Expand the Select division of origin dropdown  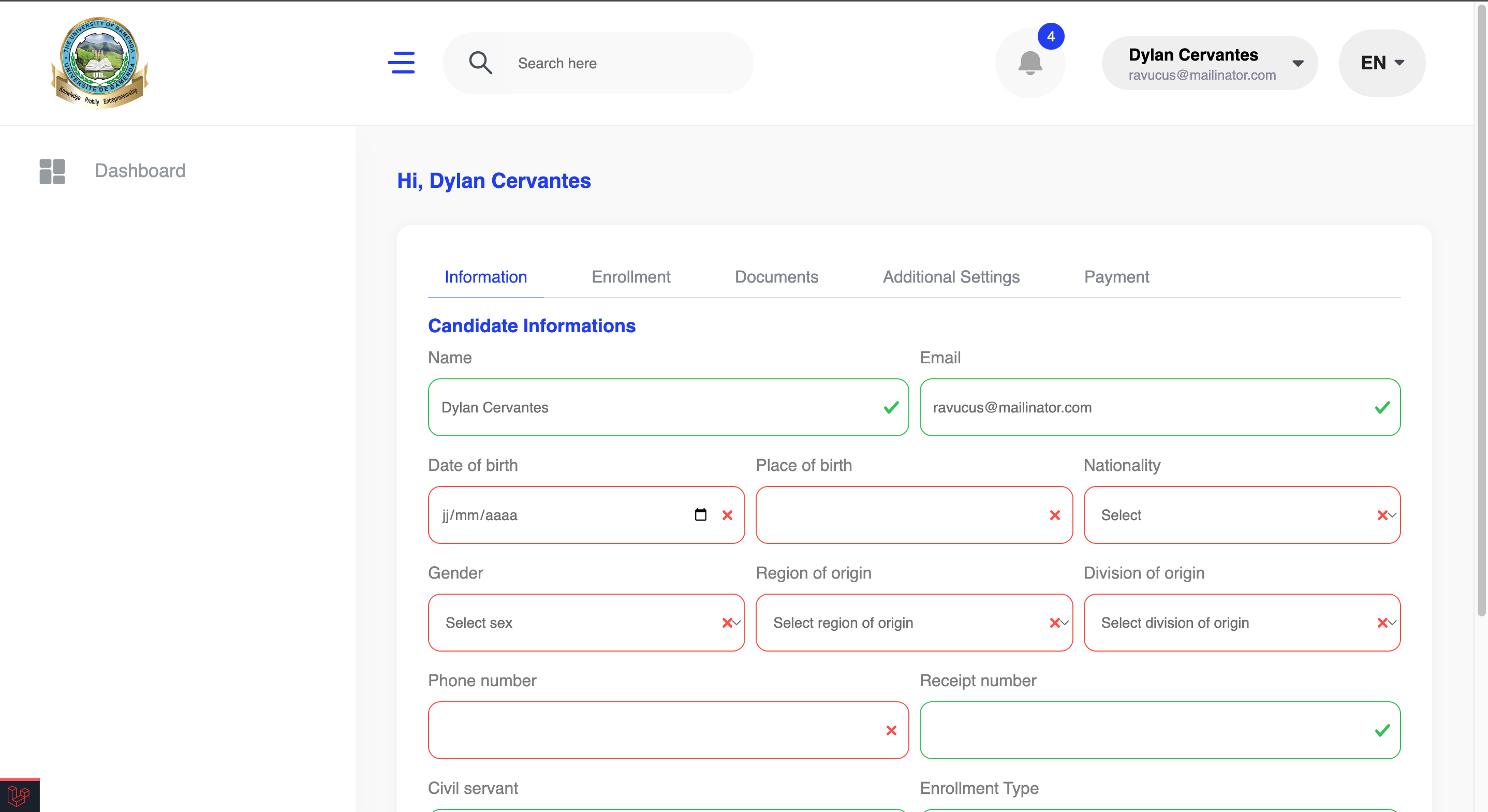point(1241,623)
